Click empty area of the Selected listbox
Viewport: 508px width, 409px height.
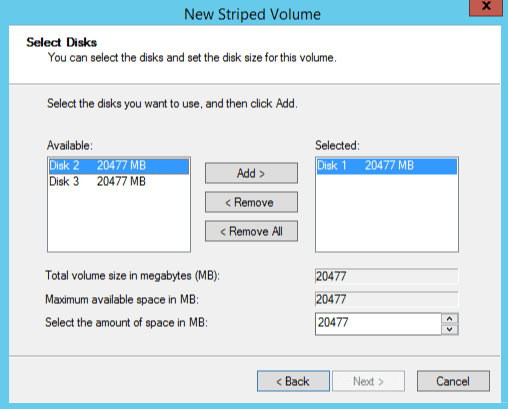tap(387, 213)
